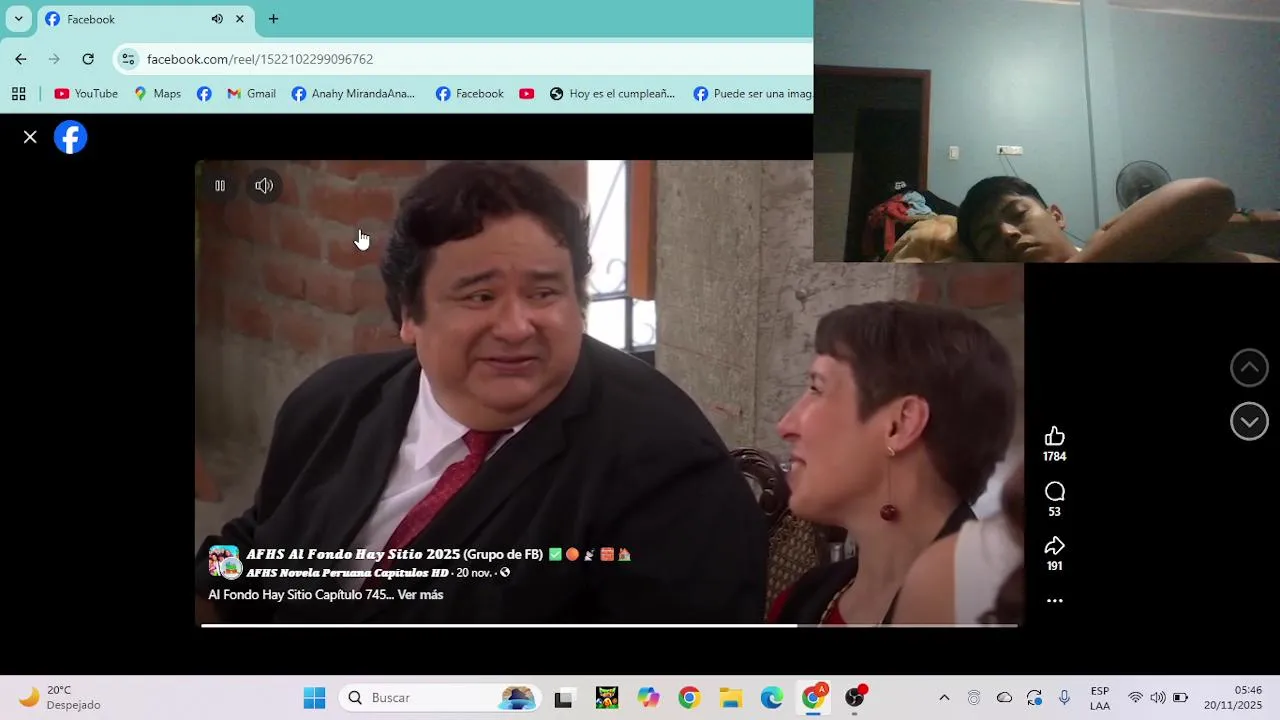
Task: Close the reel viewer with the X icon
Action: (30, 137)
